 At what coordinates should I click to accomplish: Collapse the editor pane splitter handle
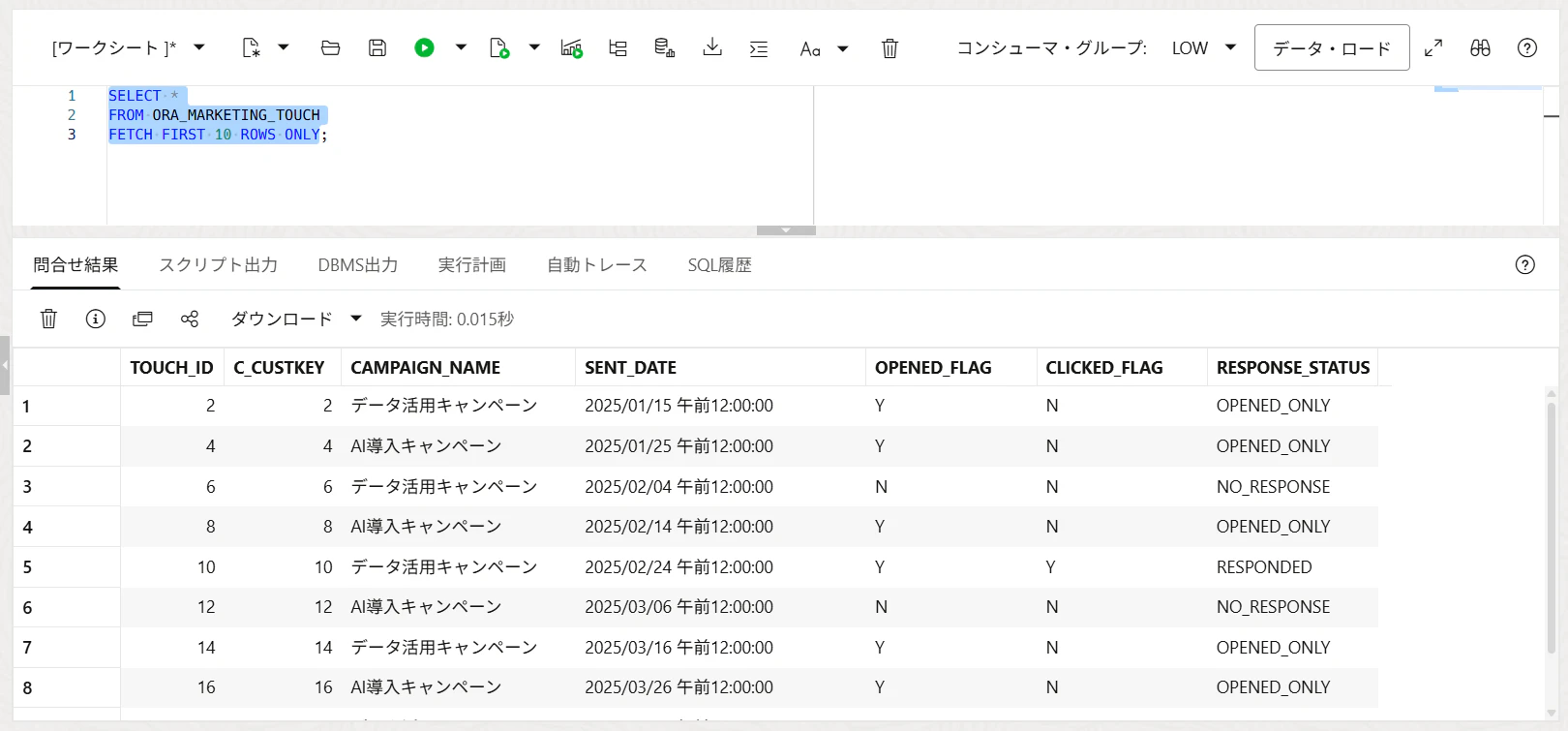786,230
